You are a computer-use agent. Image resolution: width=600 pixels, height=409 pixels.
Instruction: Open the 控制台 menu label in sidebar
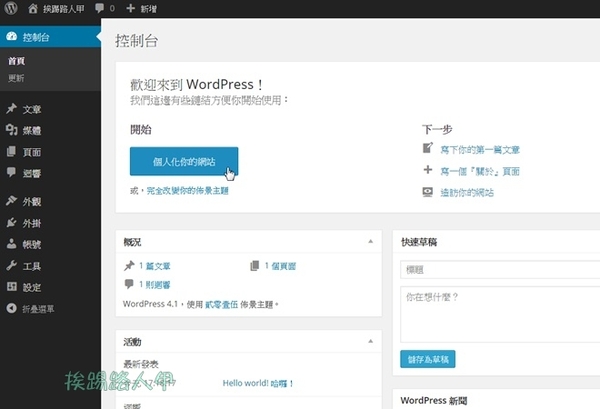[x=36, y=37]
